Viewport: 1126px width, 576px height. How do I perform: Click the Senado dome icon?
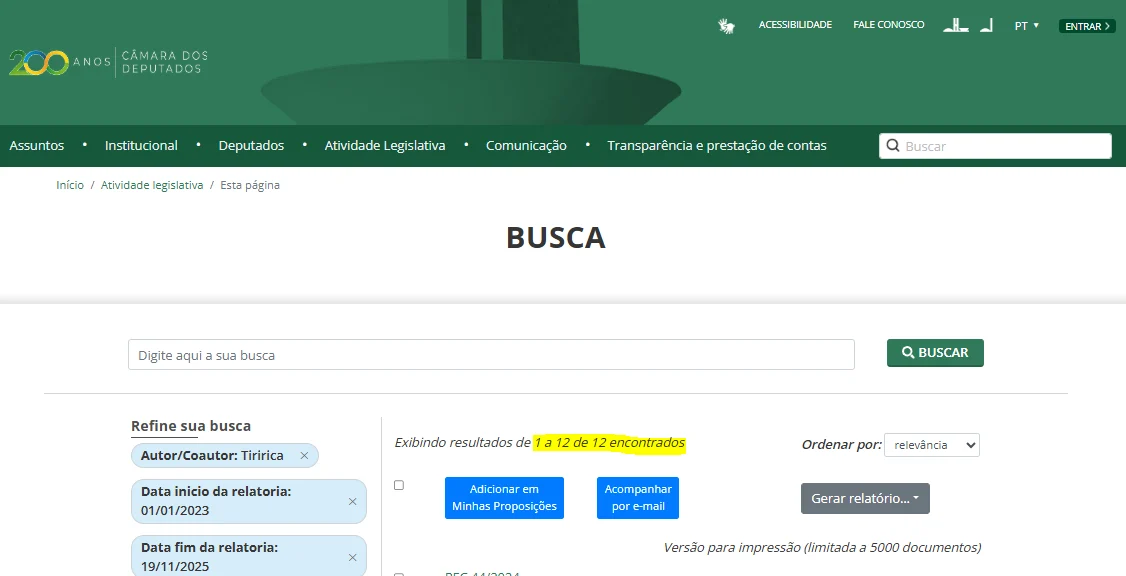pyautogui.click(x=986, y=25)
